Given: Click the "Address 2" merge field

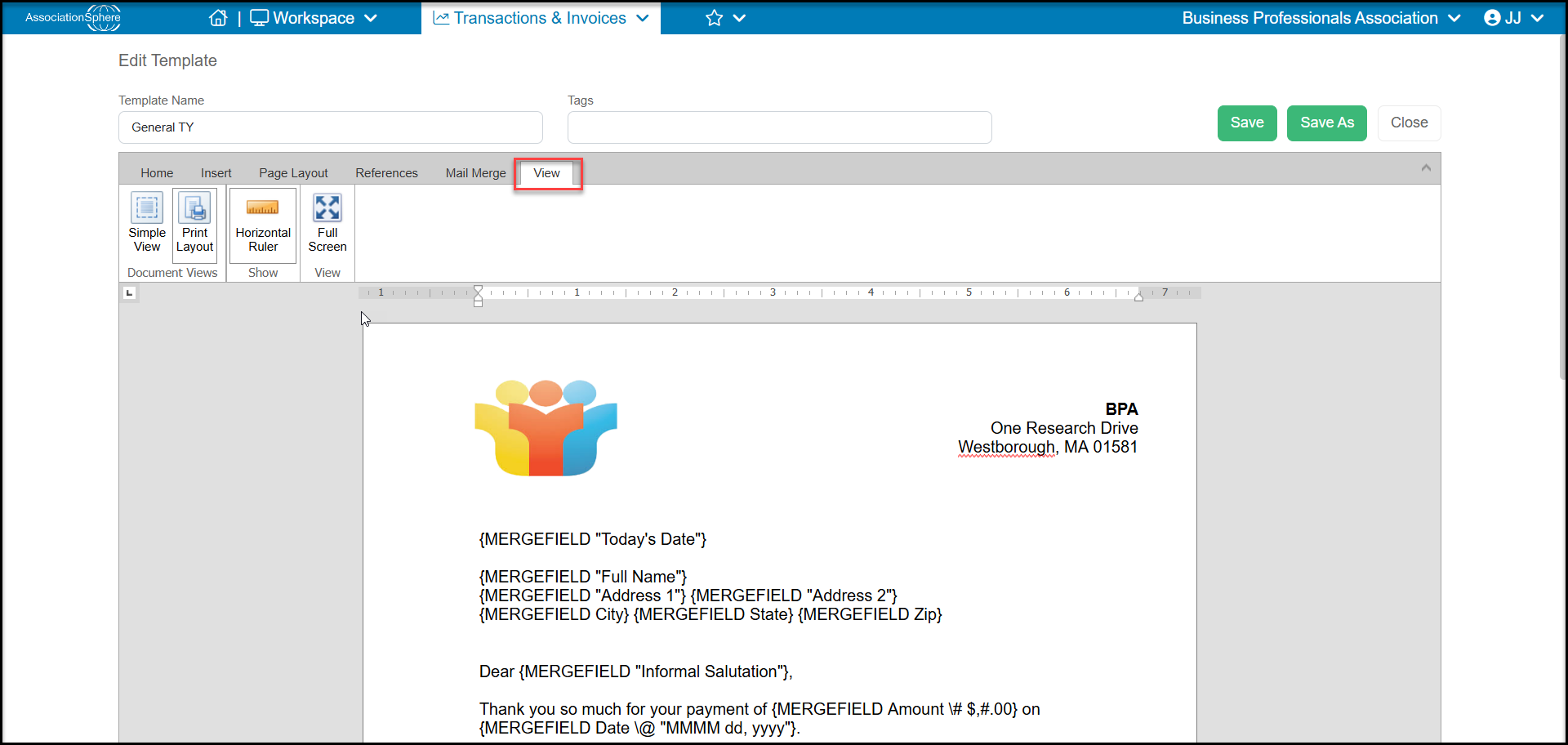Looking at the screenshot, I should 794,596.
